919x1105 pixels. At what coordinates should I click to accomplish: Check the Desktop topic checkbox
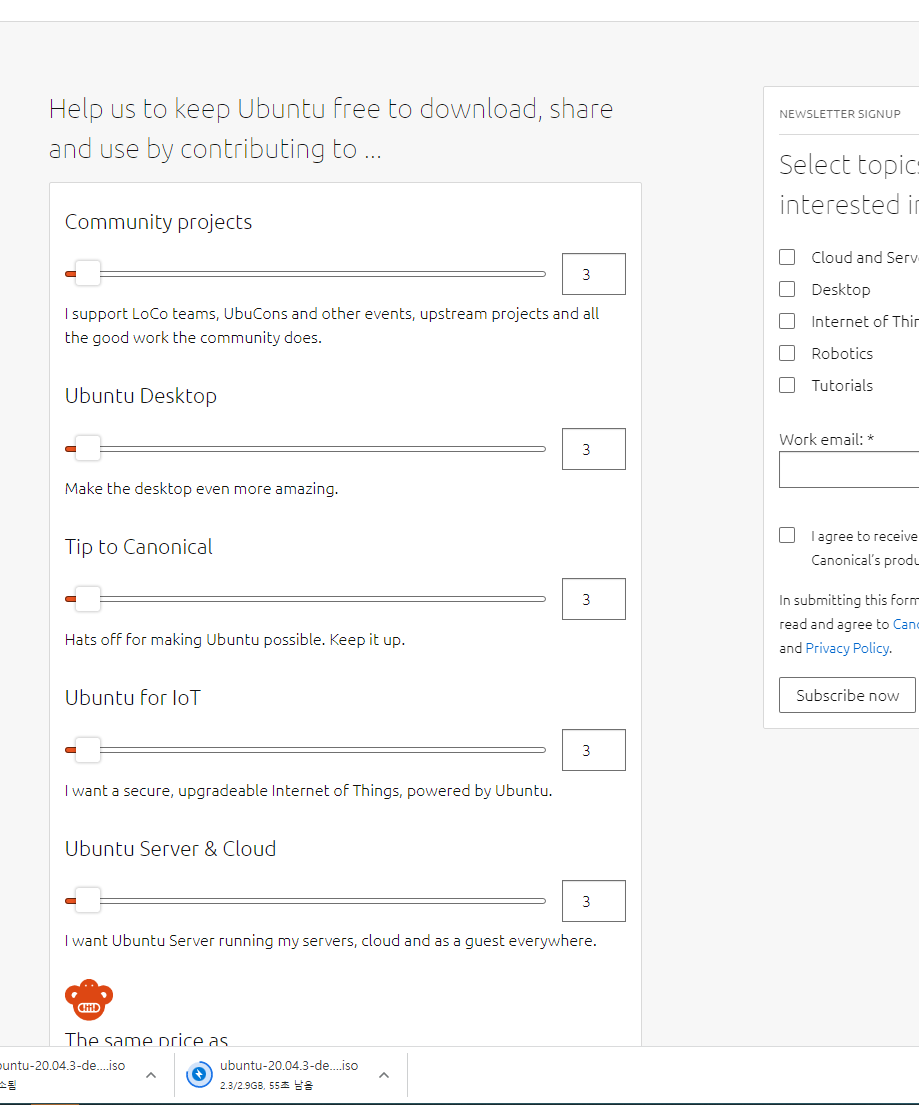[x=787, y=289]
